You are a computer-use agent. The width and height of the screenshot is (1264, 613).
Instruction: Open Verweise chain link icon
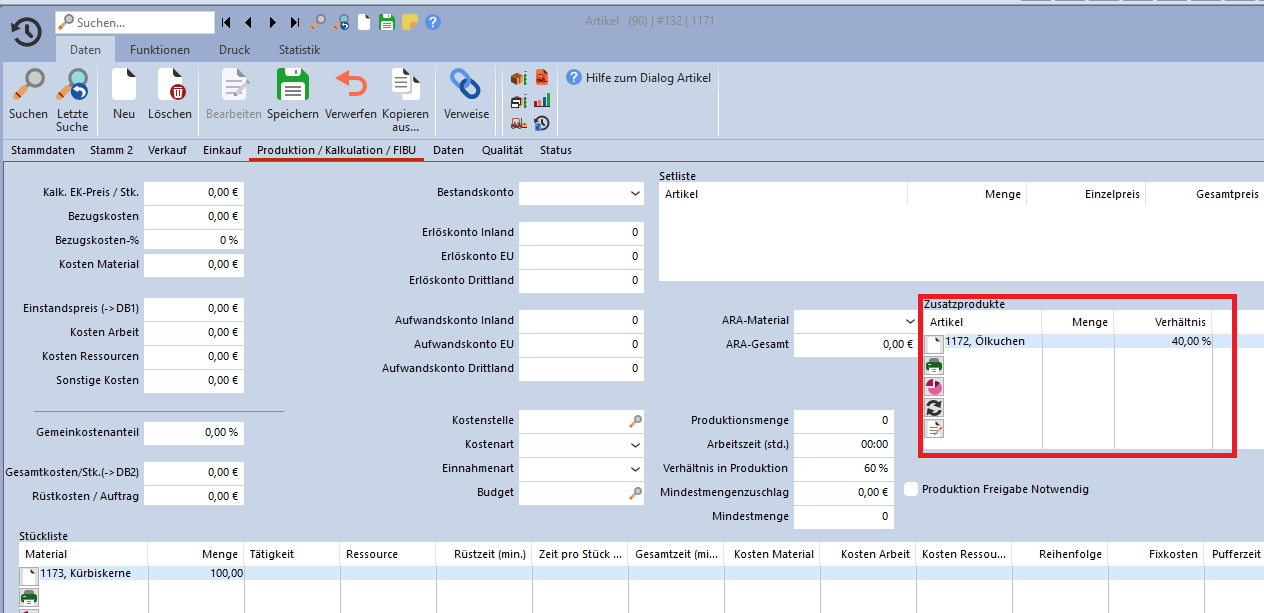[466, 87]
